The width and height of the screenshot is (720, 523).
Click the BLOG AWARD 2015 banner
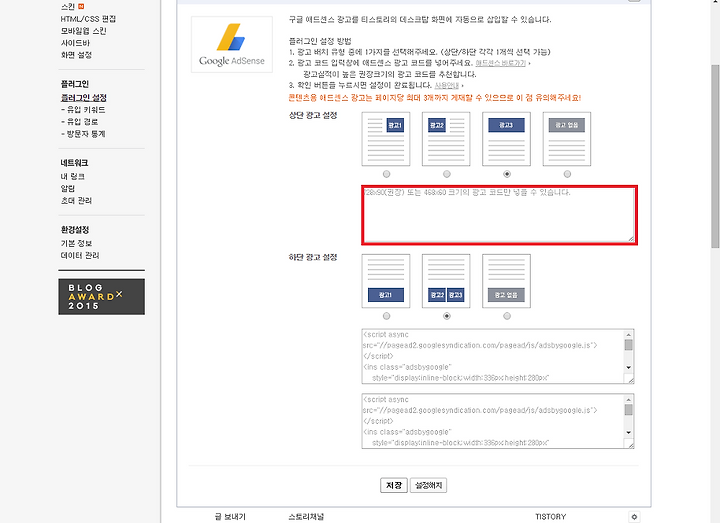point(101,297)
